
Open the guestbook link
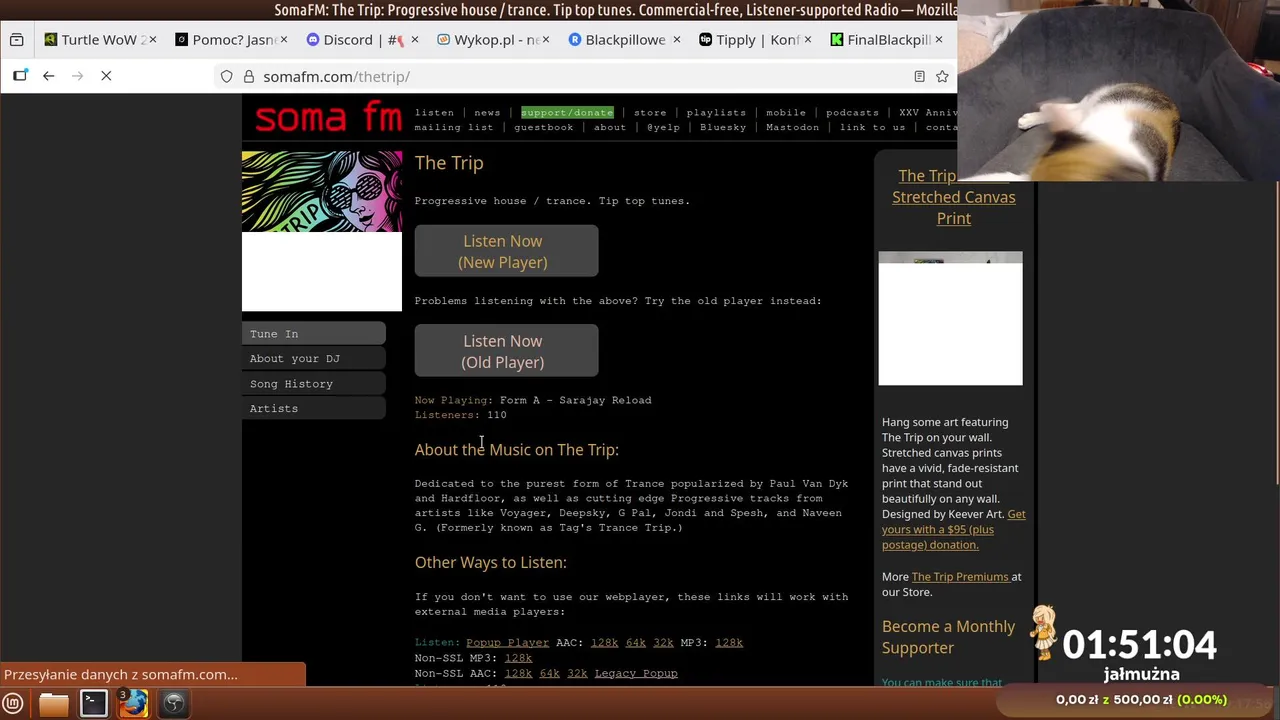click(x=544, y=127)
